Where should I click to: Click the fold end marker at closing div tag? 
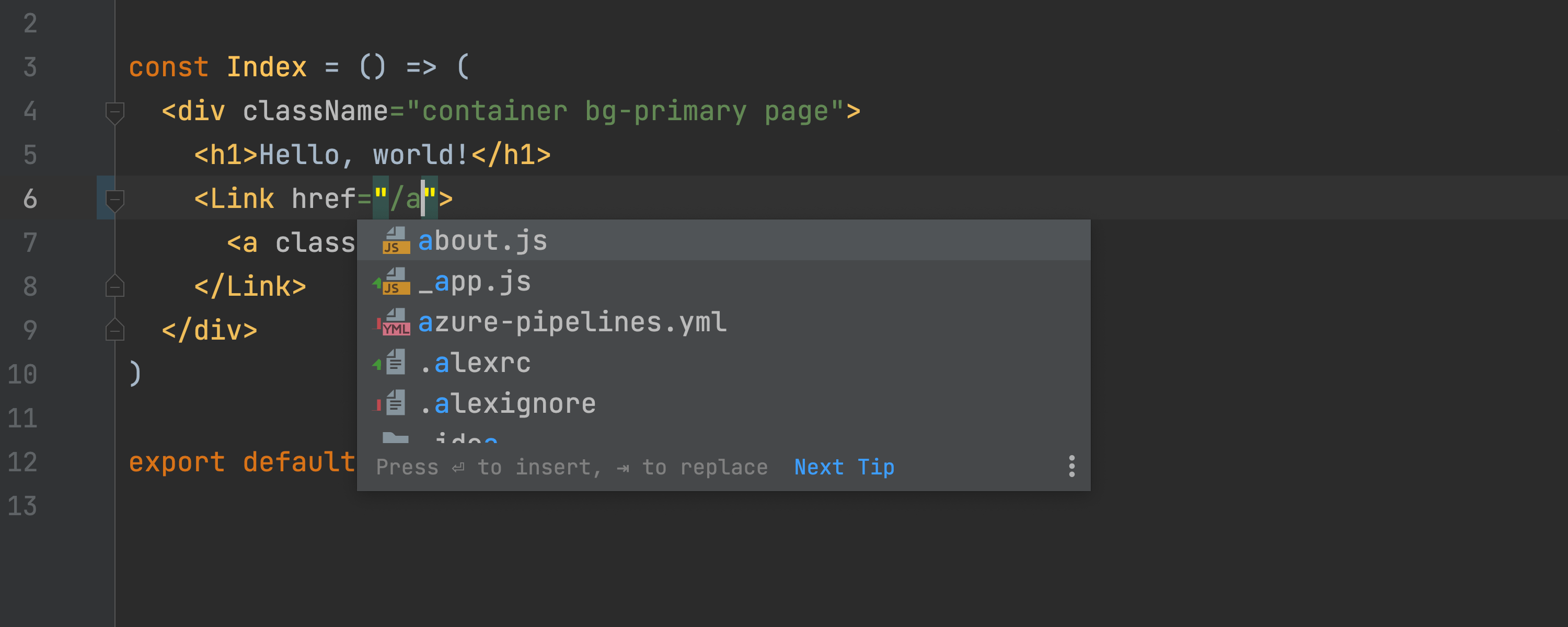pyautogui.click(x=114, y=330)
